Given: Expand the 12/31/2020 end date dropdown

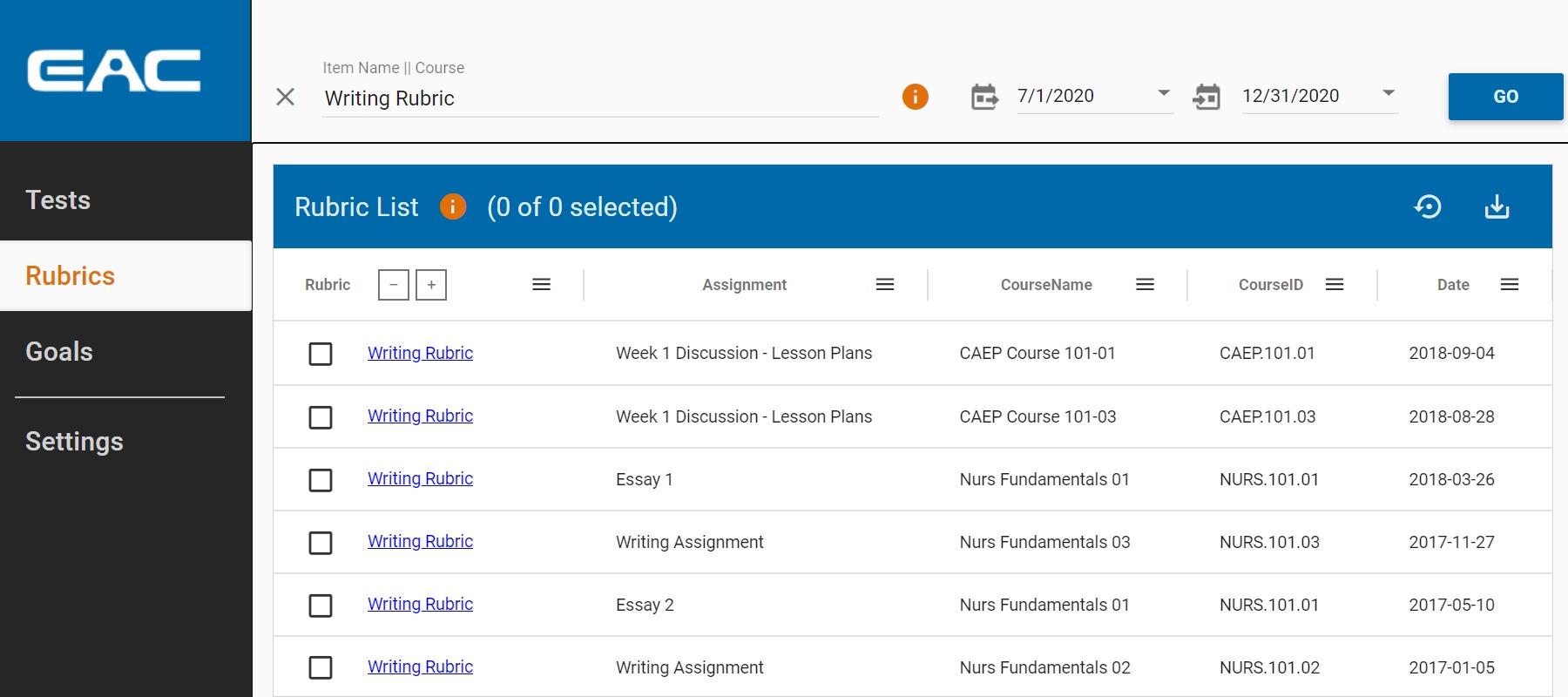Looking at the screenshot, I should click(1389, 93).
